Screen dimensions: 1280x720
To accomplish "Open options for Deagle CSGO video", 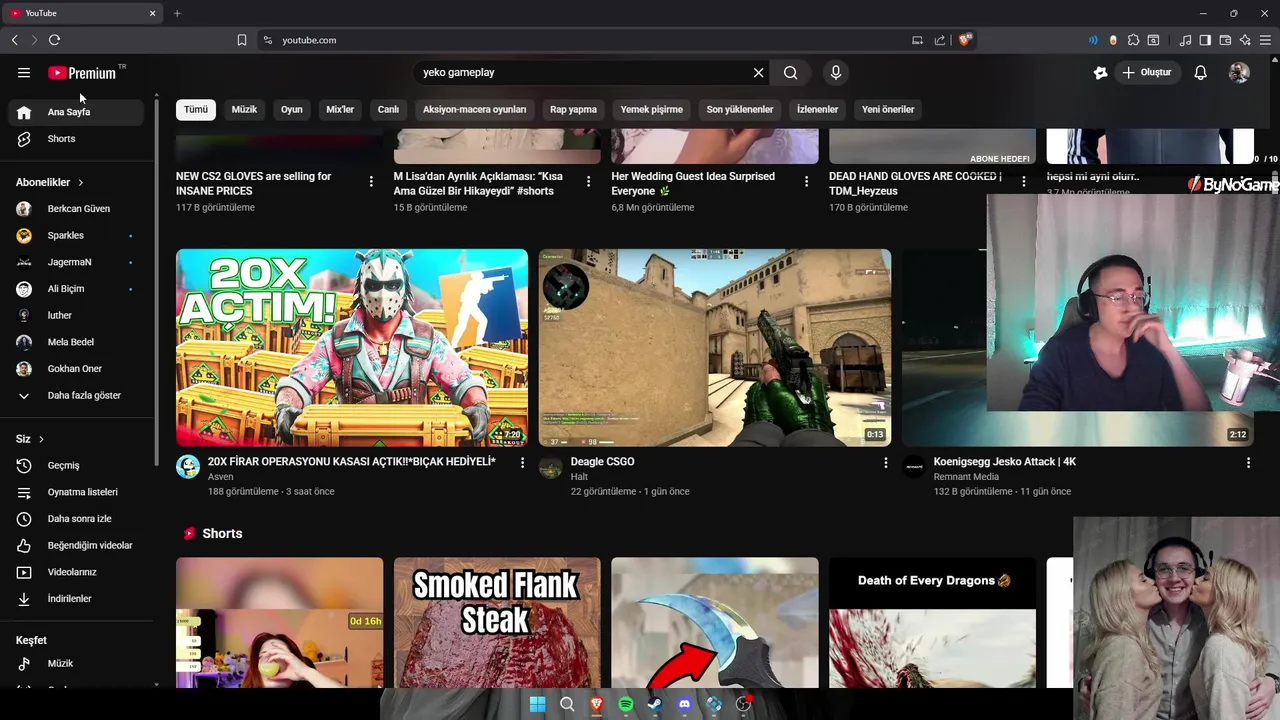I will pos(885,463).
